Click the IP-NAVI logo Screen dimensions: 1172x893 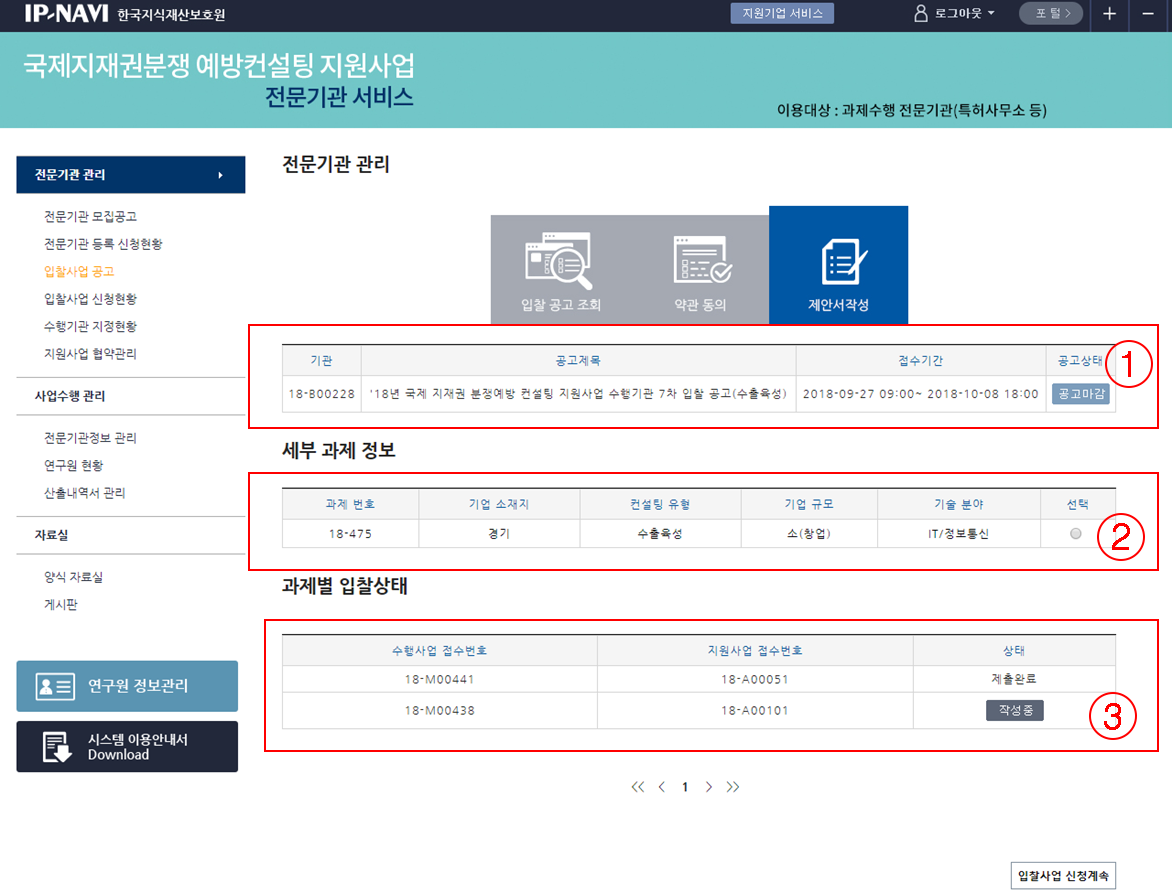coord(66,14)
